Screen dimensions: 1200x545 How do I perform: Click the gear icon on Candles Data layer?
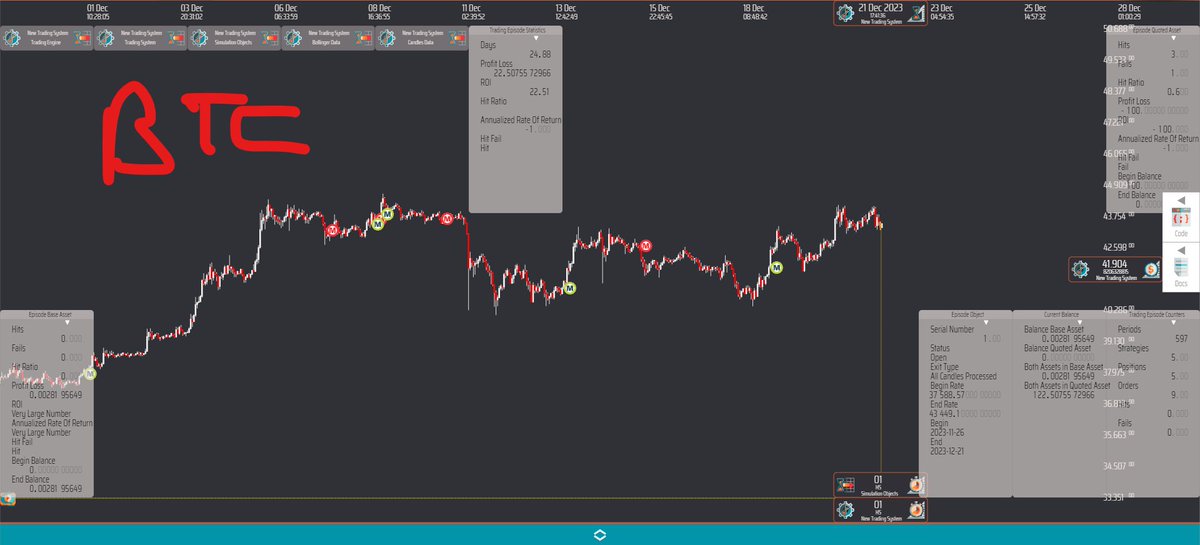tap(388, 38)
